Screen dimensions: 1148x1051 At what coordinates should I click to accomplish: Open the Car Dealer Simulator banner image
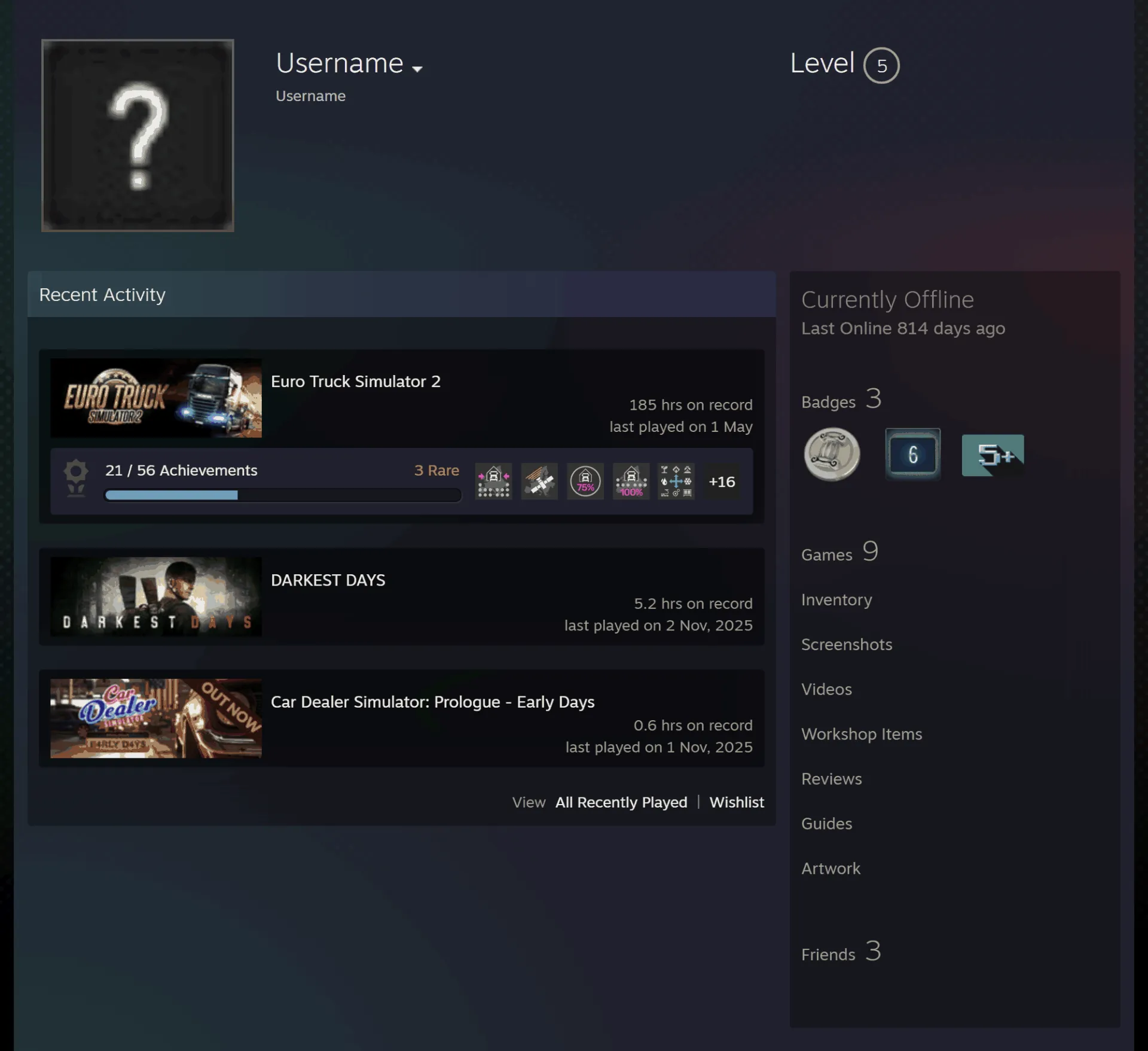pos(156,718)
